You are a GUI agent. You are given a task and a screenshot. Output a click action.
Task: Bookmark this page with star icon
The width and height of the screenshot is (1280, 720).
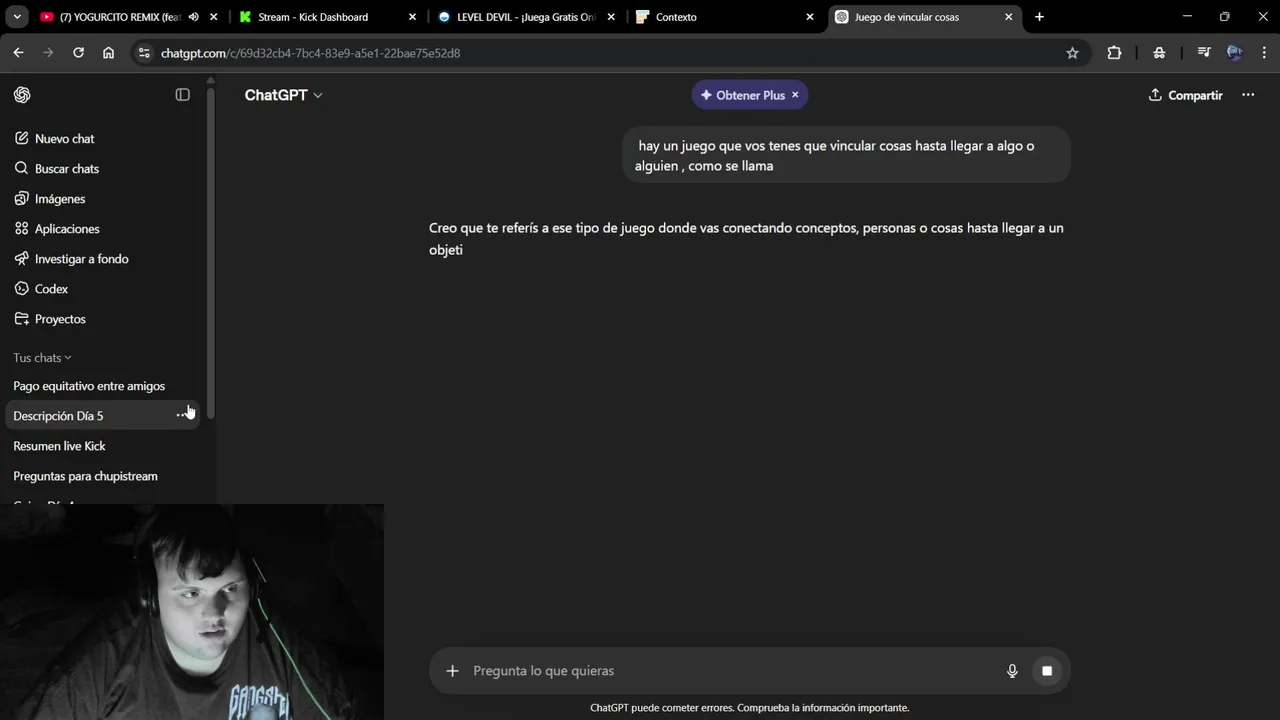pyautogui.click(x=1072, y=53)
